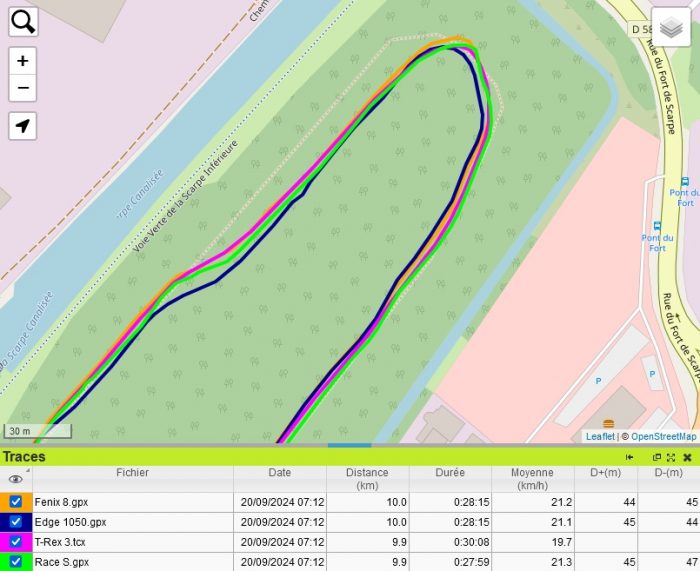This screenshot has height=571, width=700.
Task: Sort traces by Distance column
Action: click(367, 478)
